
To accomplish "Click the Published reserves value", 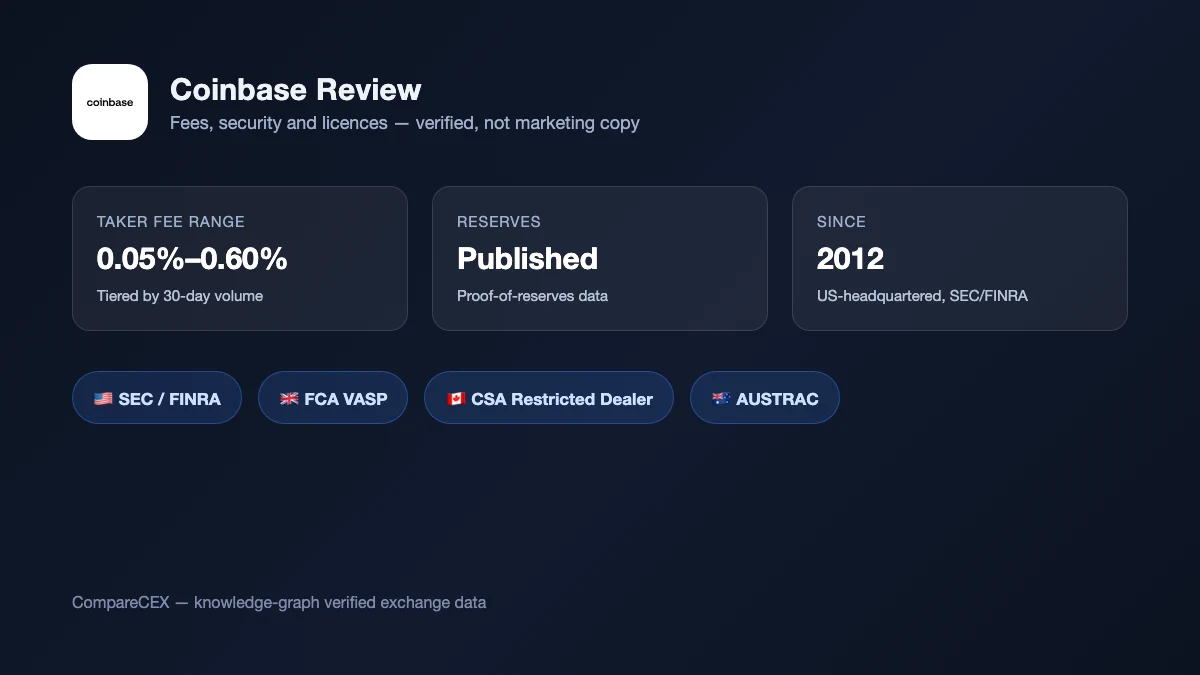I will coord(527,259).
